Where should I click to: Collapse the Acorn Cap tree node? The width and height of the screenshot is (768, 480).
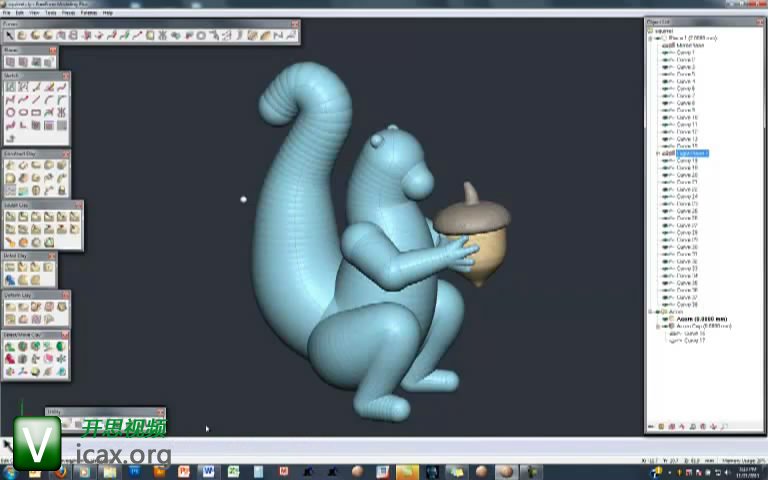click(658, 326)
